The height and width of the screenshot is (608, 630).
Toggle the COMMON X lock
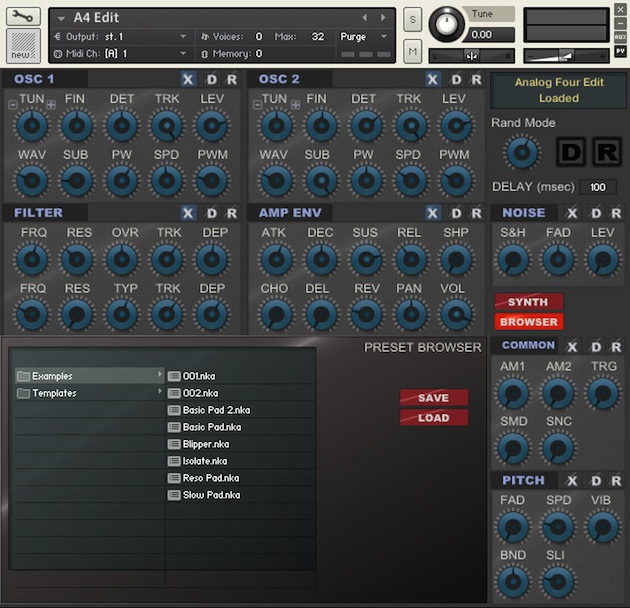(572, 346)
